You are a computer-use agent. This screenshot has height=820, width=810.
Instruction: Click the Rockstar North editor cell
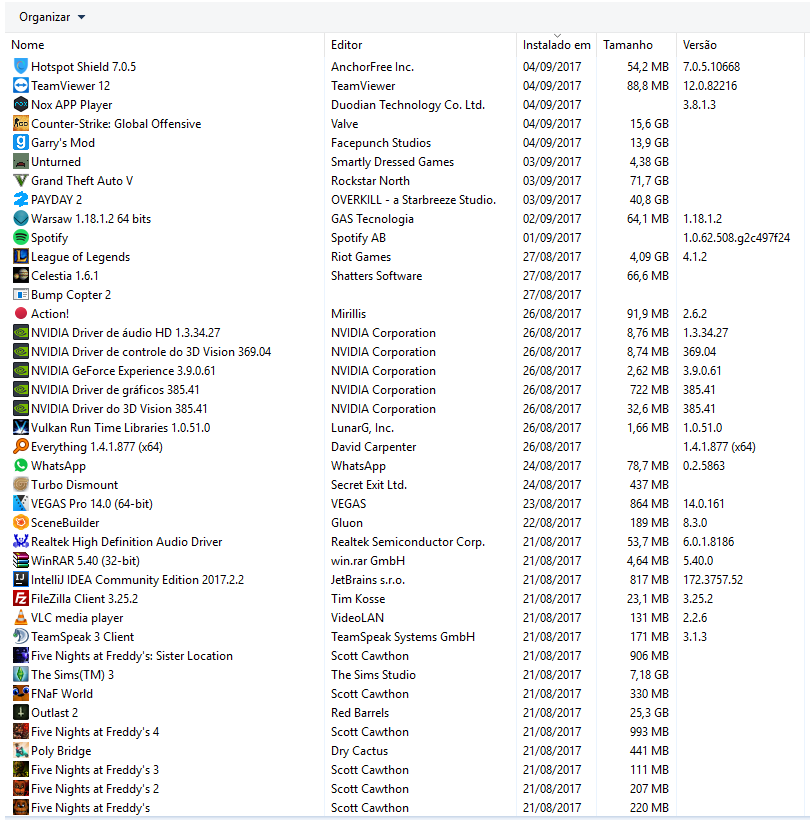click(x=370, y=180)
